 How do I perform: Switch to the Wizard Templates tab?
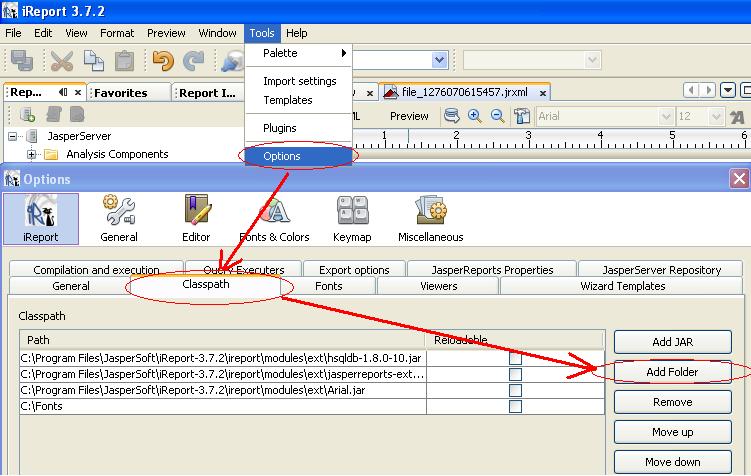coord(622,286)
